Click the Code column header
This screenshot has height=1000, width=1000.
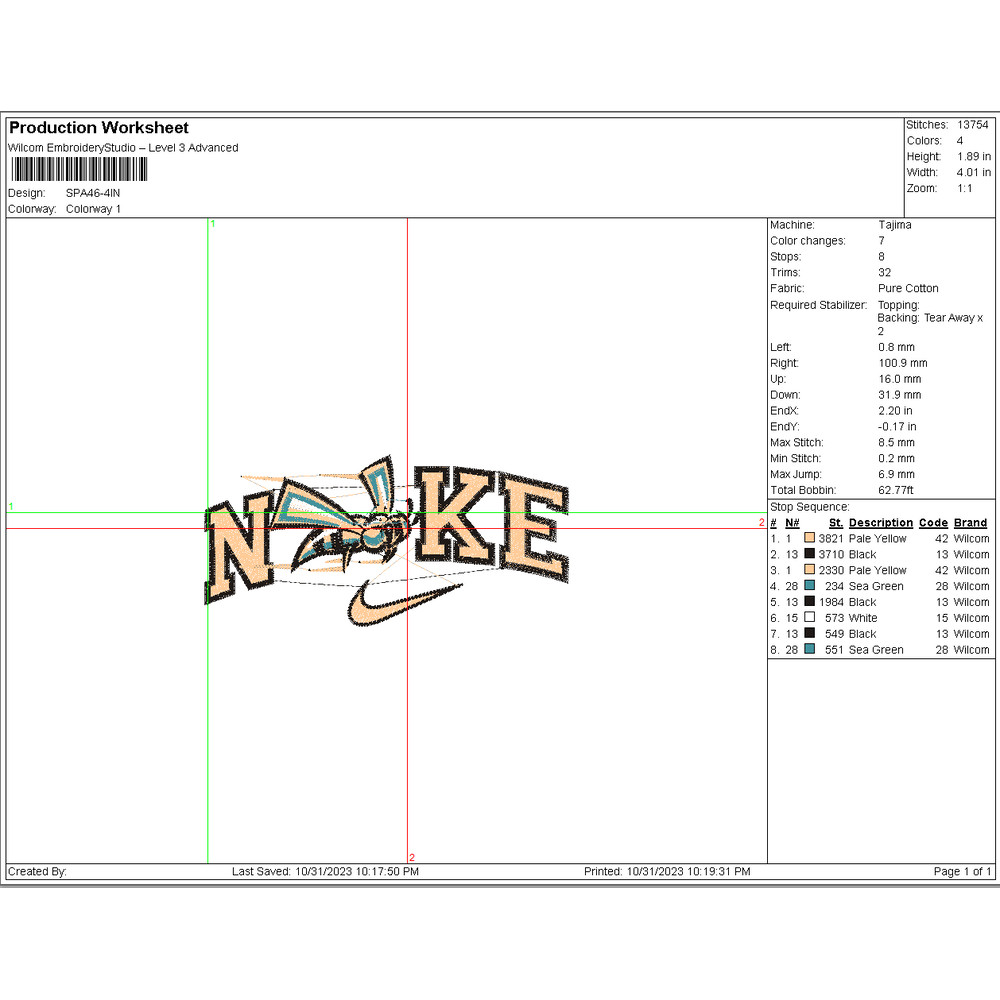click(x=933, y=523)
